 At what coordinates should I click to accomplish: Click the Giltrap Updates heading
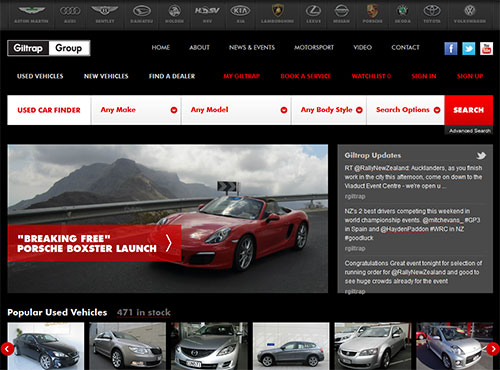373,155
